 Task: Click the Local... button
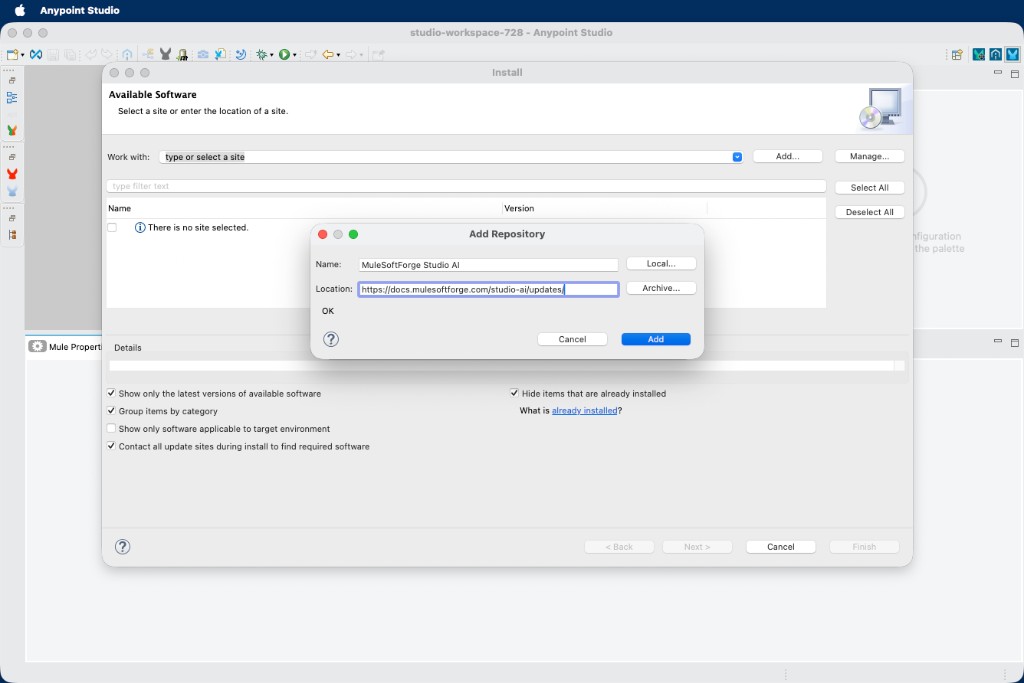tap(661, 264)
